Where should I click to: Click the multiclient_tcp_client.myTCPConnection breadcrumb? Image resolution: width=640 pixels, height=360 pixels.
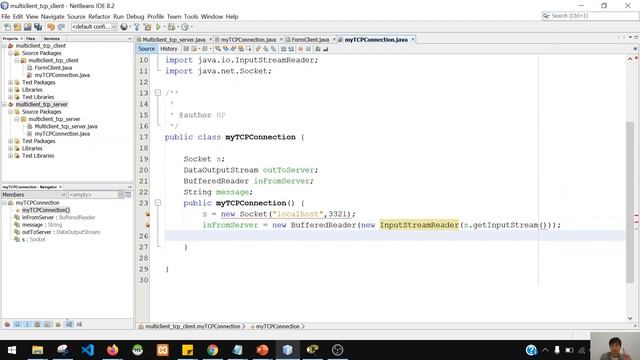coord(193,327)
